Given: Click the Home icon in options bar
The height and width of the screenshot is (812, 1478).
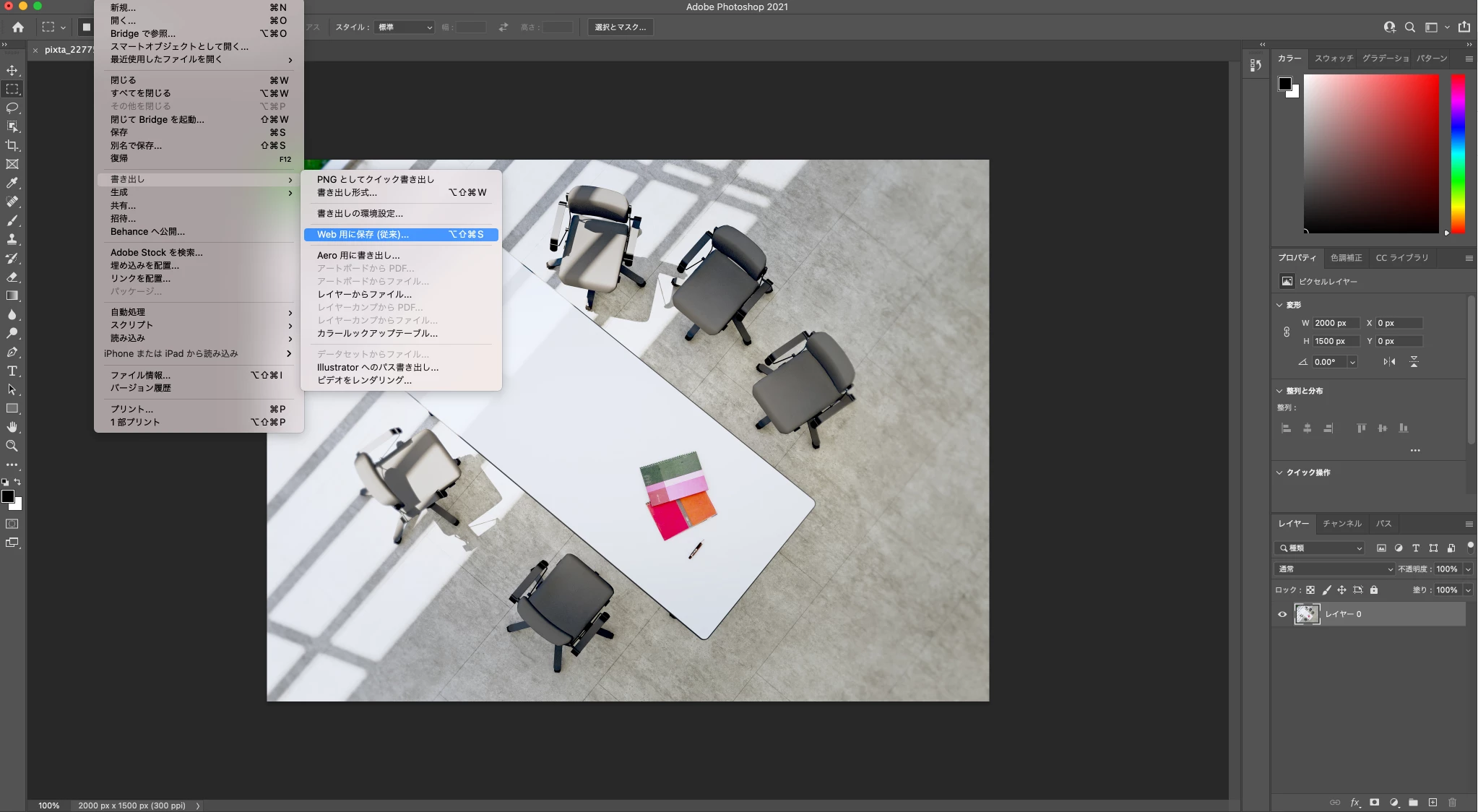Looking at the screenshot, I should click(x=18, y=27).
